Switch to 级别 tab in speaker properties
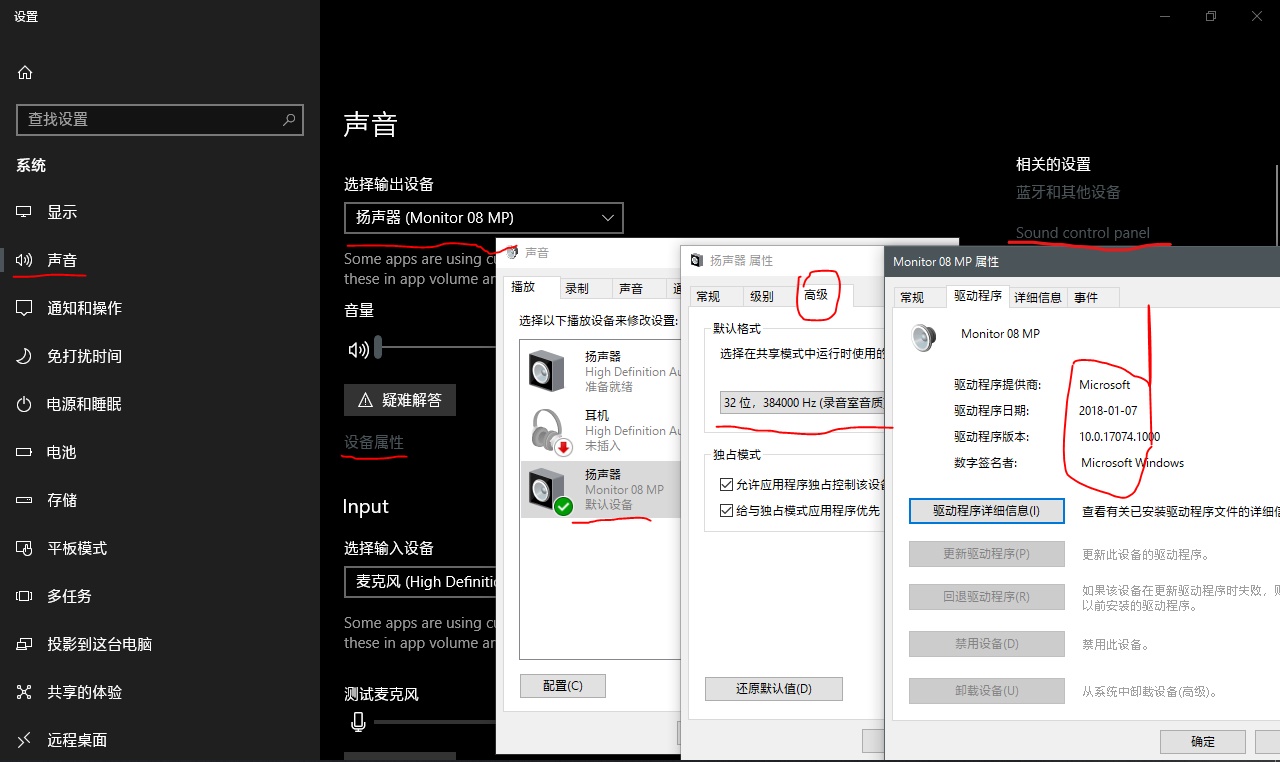Viewport: 1280px width, 762px height. click(762, 296)
